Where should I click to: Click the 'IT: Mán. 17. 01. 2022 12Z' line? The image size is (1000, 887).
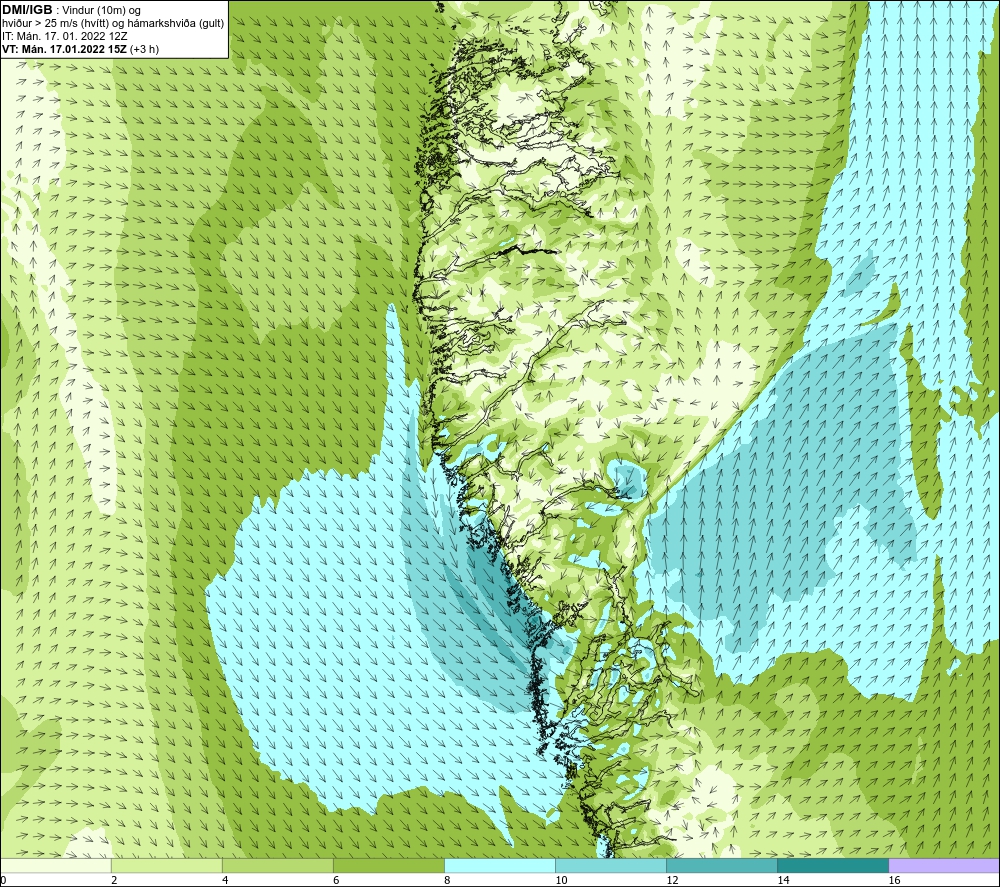click(64, 36)
